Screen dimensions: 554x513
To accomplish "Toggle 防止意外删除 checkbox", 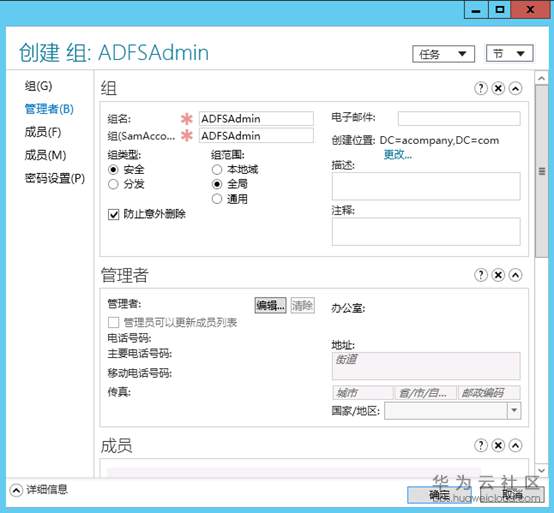I will pyautogui.click(x=113, y=214).
